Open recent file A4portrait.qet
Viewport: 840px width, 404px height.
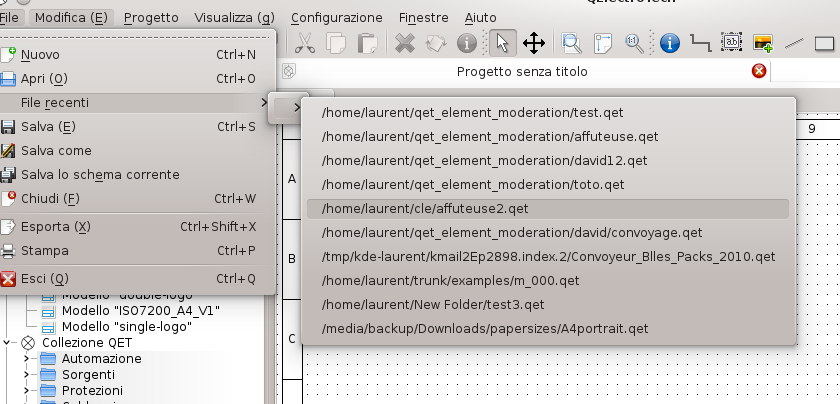click(x=548, y=329)
